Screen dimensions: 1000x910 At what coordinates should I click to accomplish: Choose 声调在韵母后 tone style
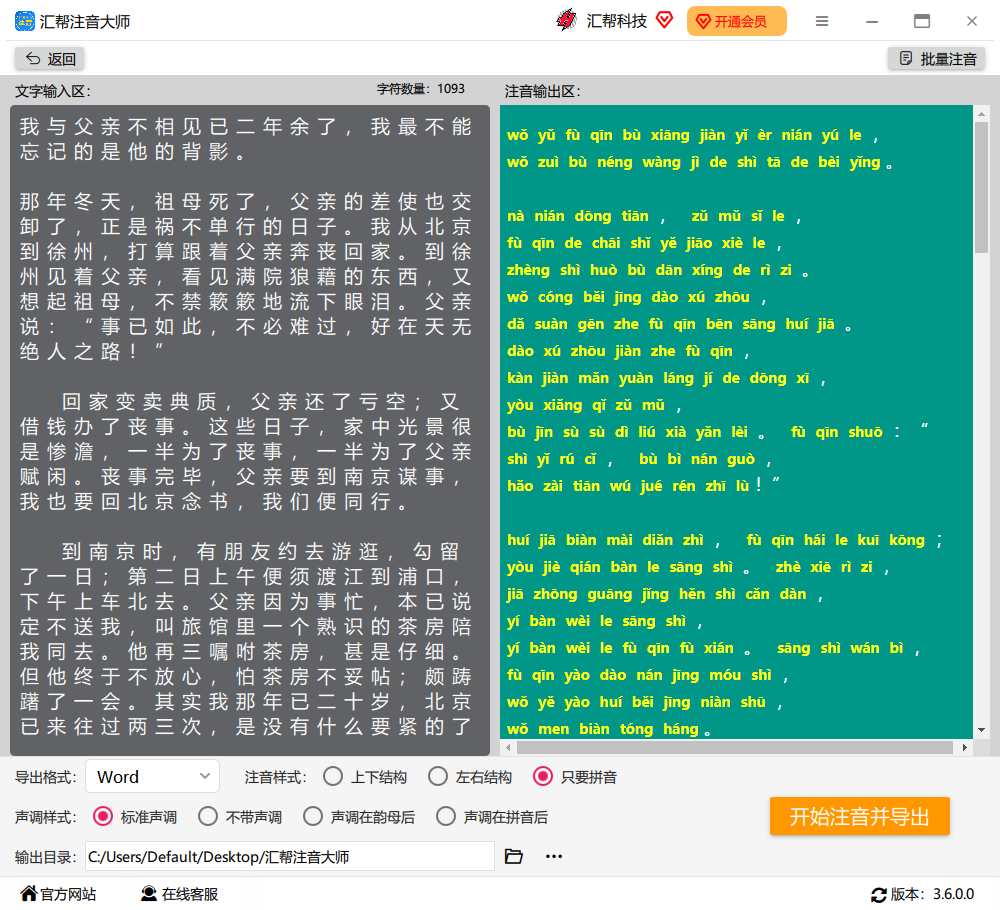click(x=359, y=817)
